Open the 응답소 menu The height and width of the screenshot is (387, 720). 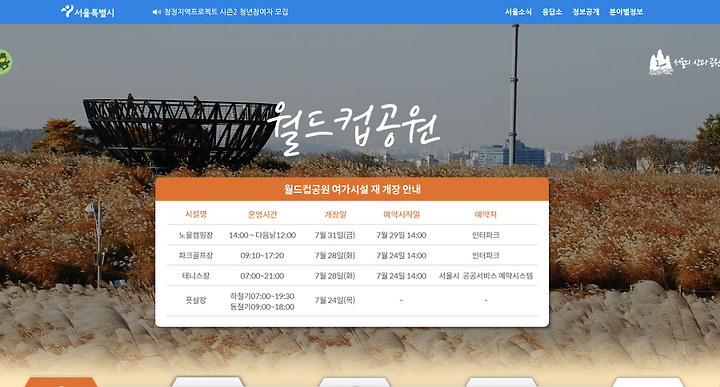552,12
